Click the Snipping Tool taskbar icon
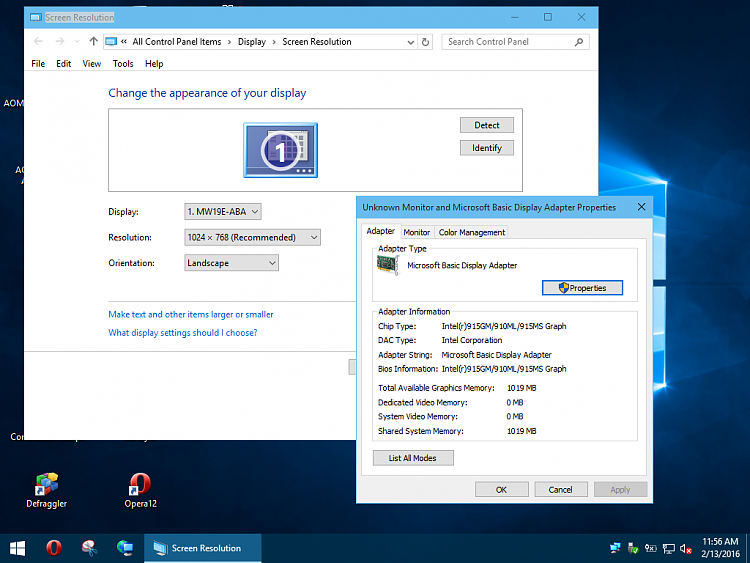The image size is (750, 563). (x=89, y=548)
